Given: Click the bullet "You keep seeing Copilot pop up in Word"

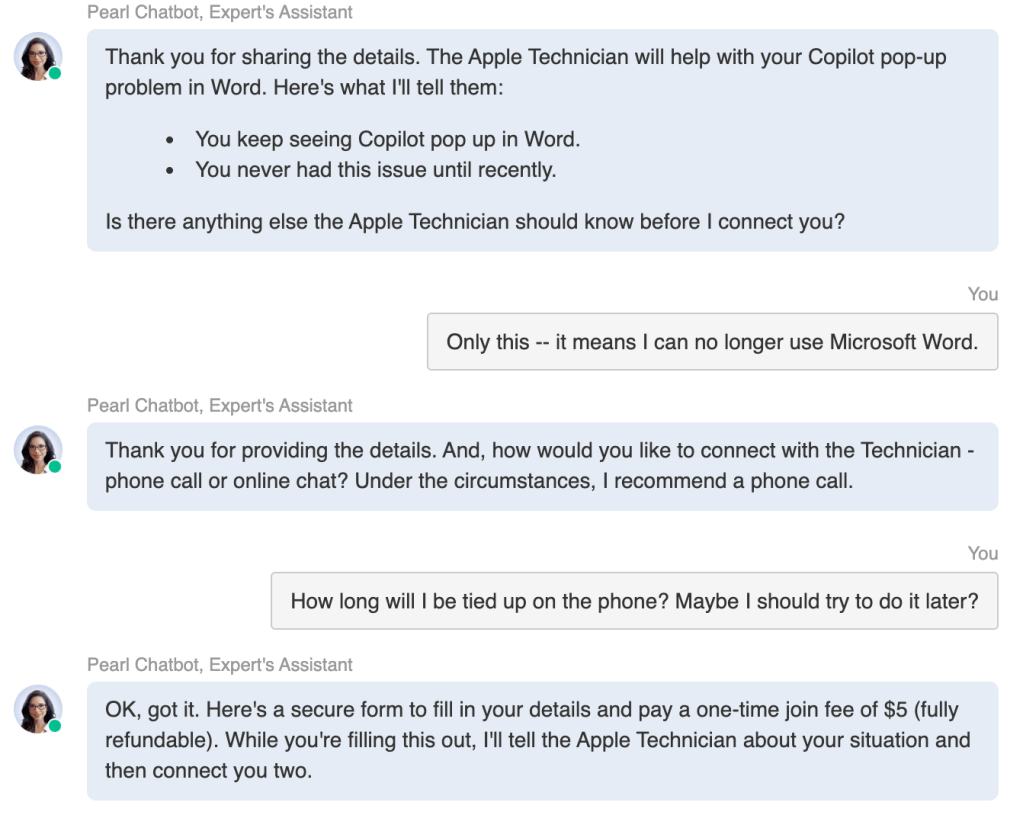Looking at the screenshot, I should [x=387, y=139].
